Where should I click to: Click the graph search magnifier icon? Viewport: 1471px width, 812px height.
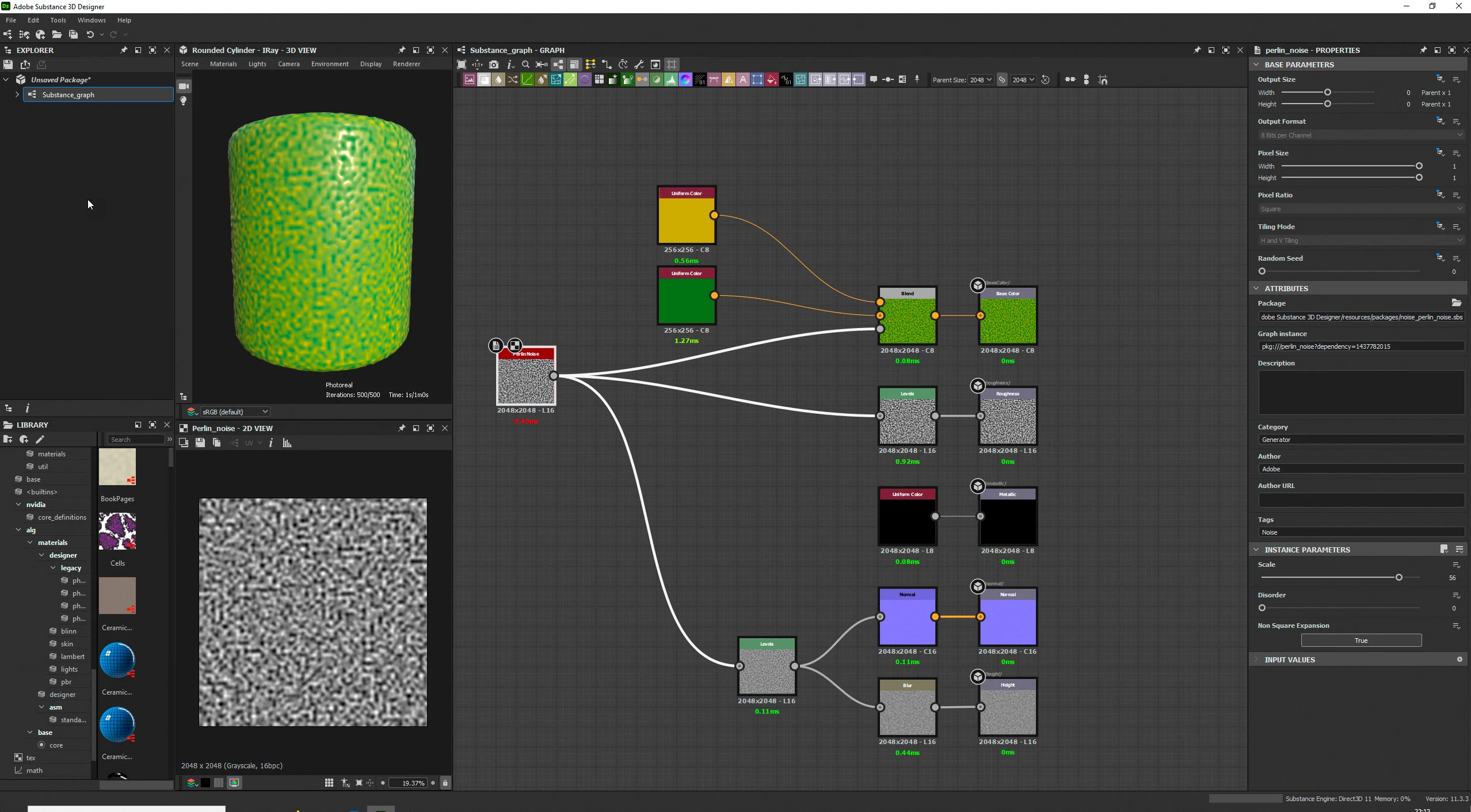point(525,64)
